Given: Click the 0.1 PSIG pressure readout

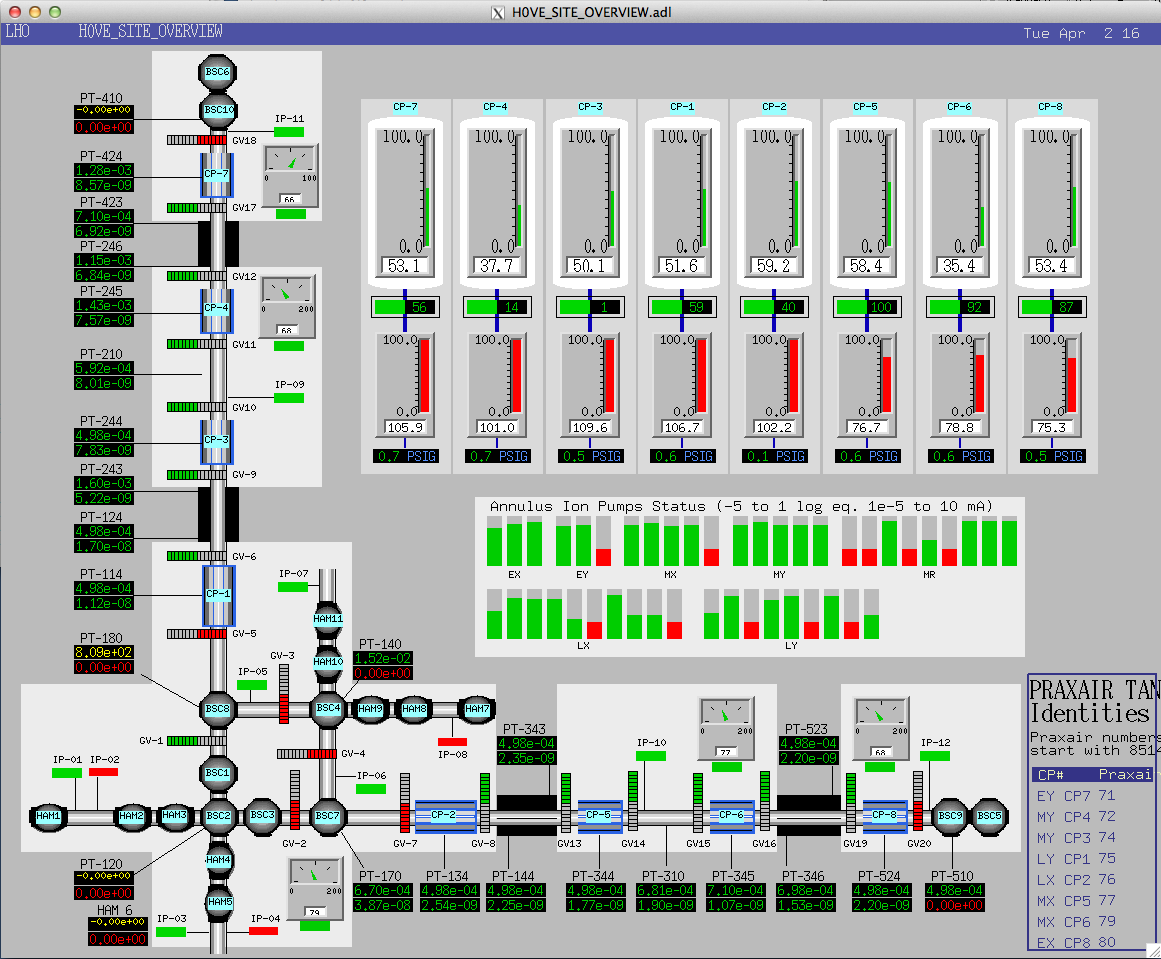Looking at the screenshot, I should click(774, 456).
